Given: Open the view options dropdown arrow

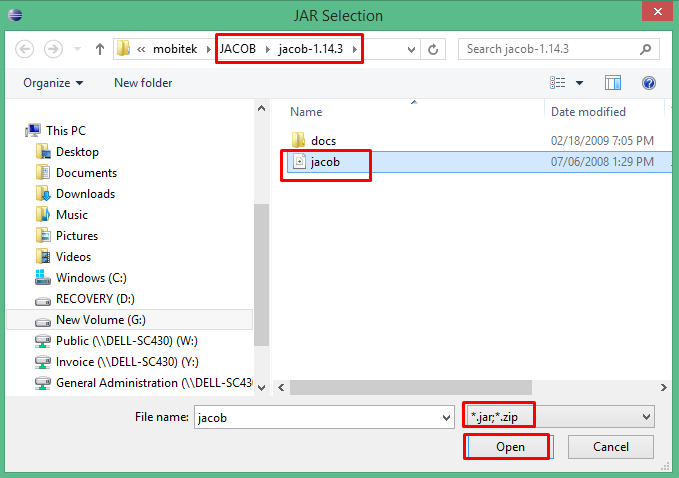Looking at the screenshot, I should 579,83.
